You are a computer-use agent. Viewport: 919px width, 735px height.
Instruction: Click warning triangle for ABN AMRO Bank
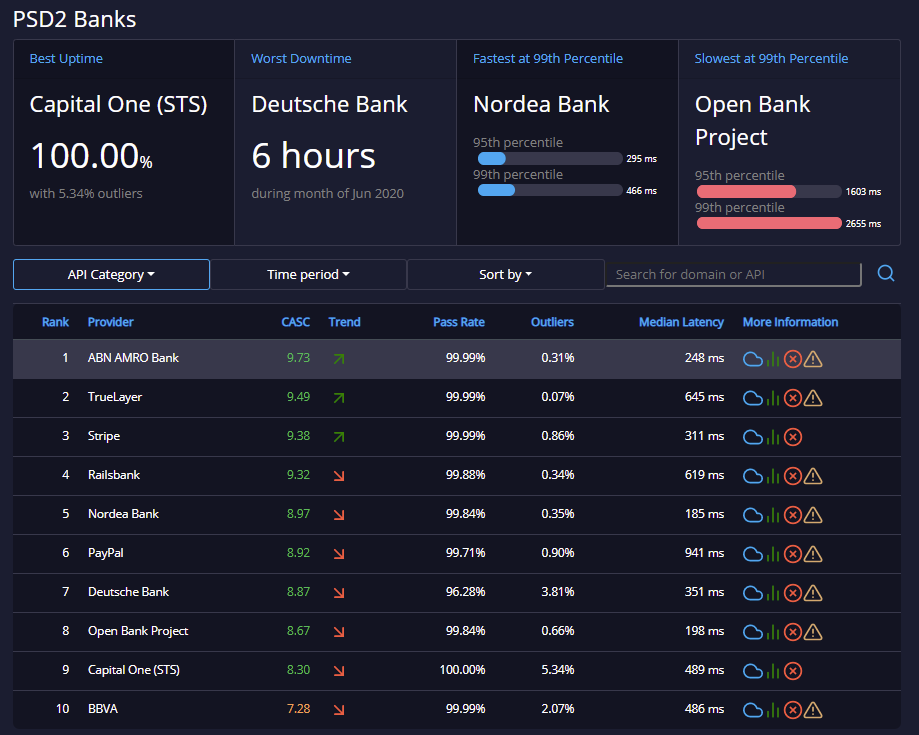coord(813,359)
